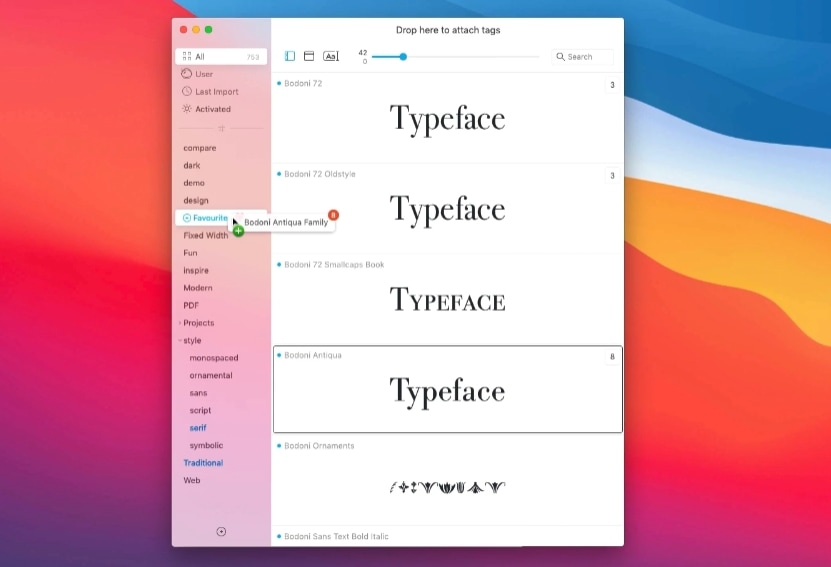831x567 pixels.
Task: Select the Bodoni 72 Oldstyle Typeface preview
Action: pyautogui.click(x=447, y=210)
